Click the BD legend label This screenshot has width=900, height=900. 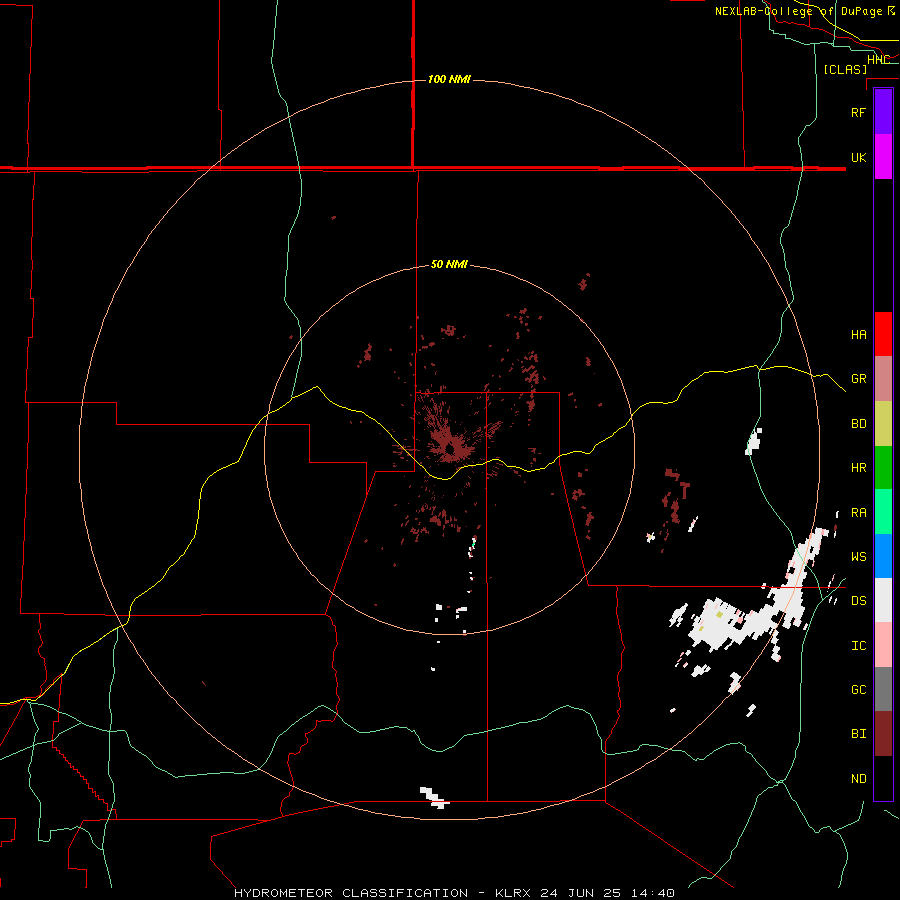click(x=859, y=424)
